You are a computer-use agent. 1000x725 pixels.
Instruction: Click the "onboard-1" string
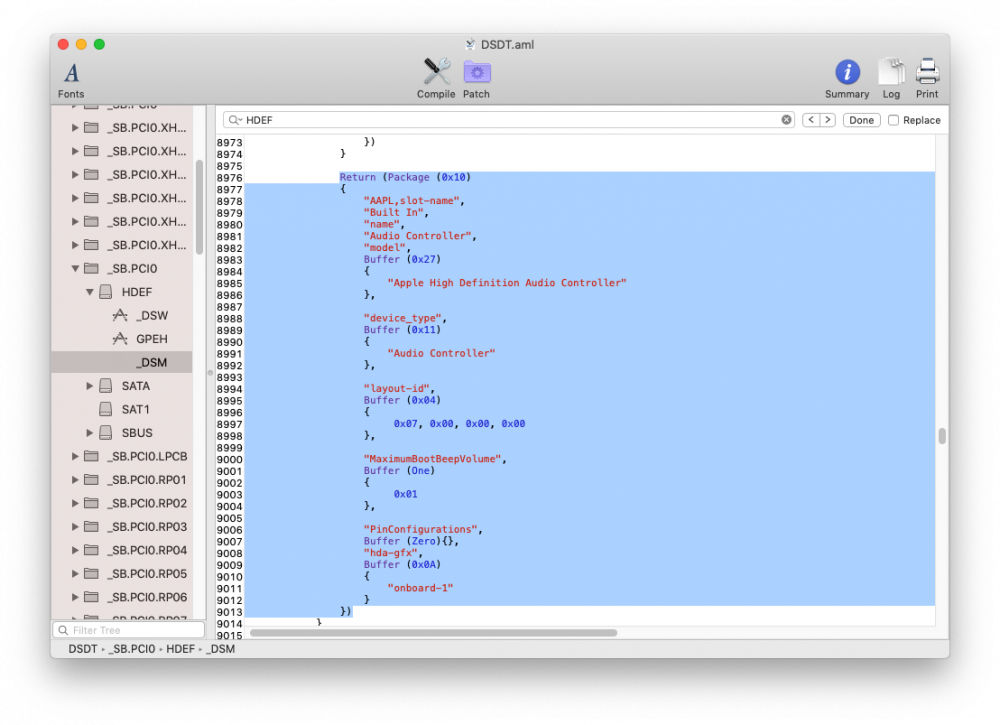(x=420, y=588)
